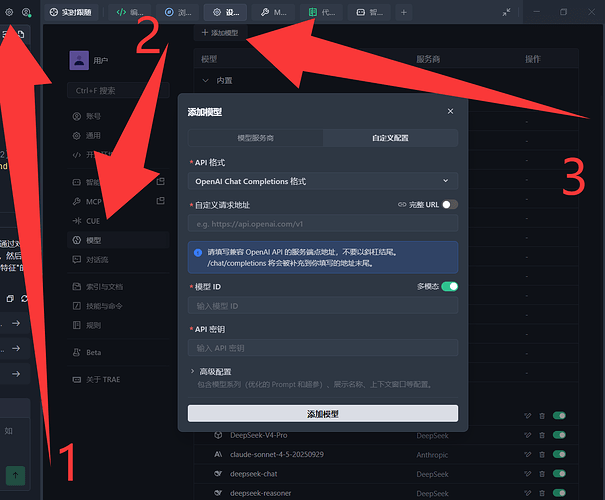Open 关于 TRAE page
The image size is (605, 500).
click(118, 379)
